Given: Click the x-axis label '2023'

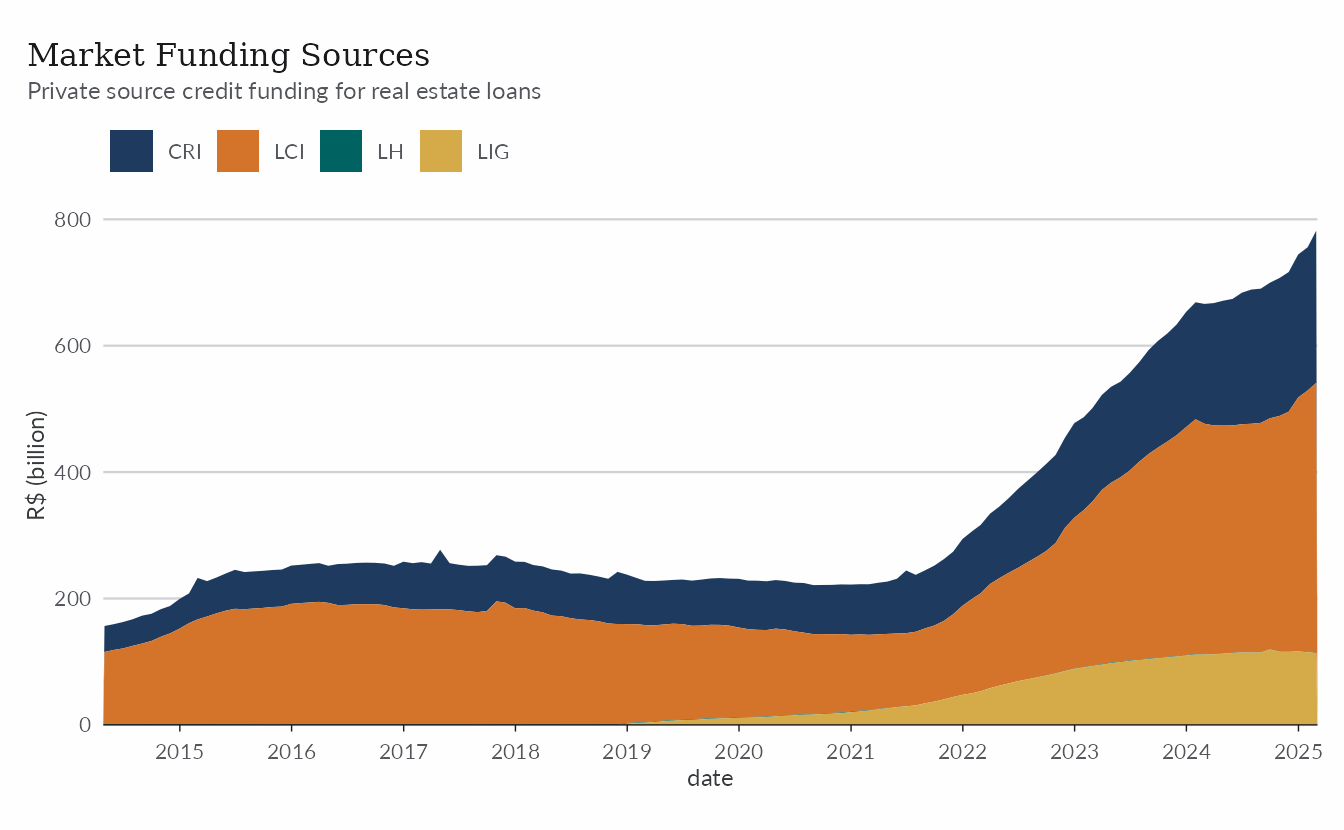Looking at the screenshot, I should 1075,751.
